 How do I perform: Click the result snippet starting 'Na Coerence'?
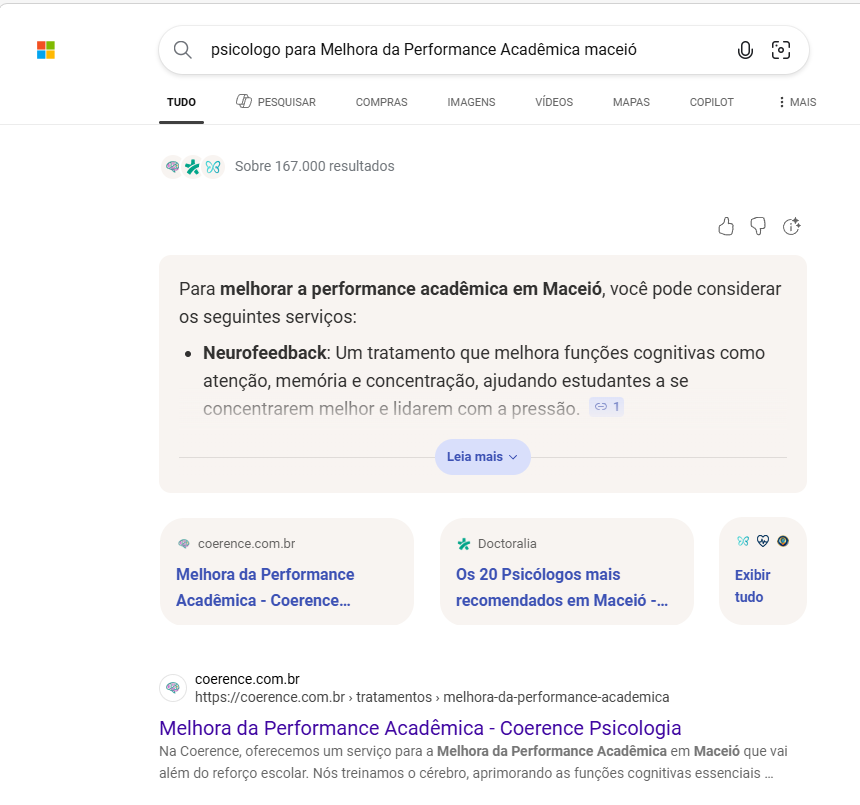click(473, 762)
